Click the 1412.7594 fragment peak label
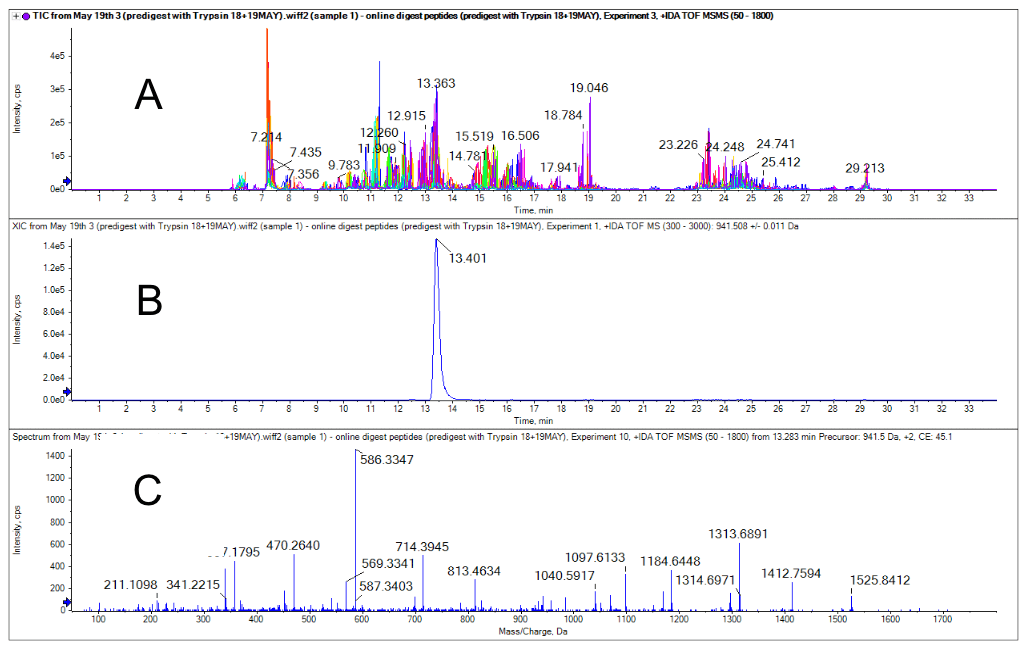The width and height of the screenshot is (1026, 649). (x=791, y=574)
